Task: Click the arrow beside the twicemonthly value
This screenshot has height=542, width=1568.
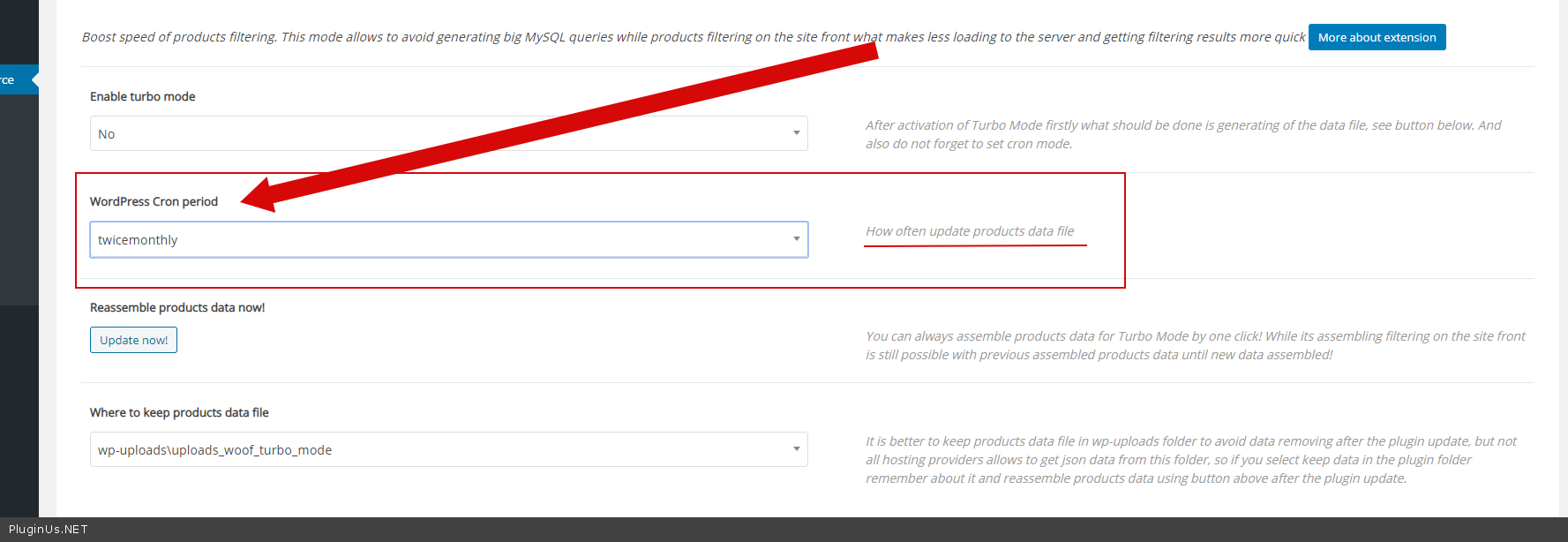Action: point(796,239)
